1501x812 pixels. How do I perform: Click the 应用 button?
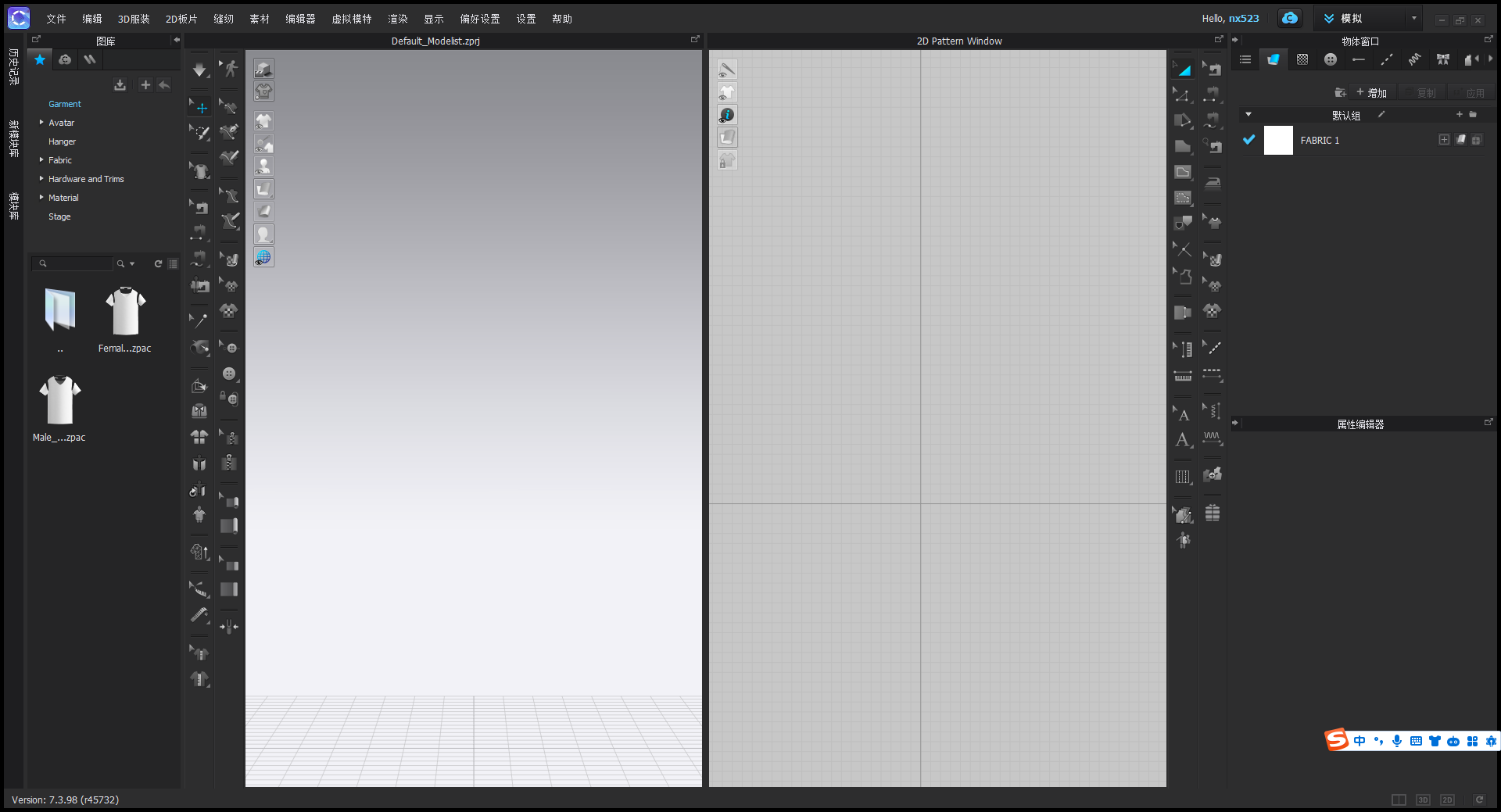point(1471,92)
